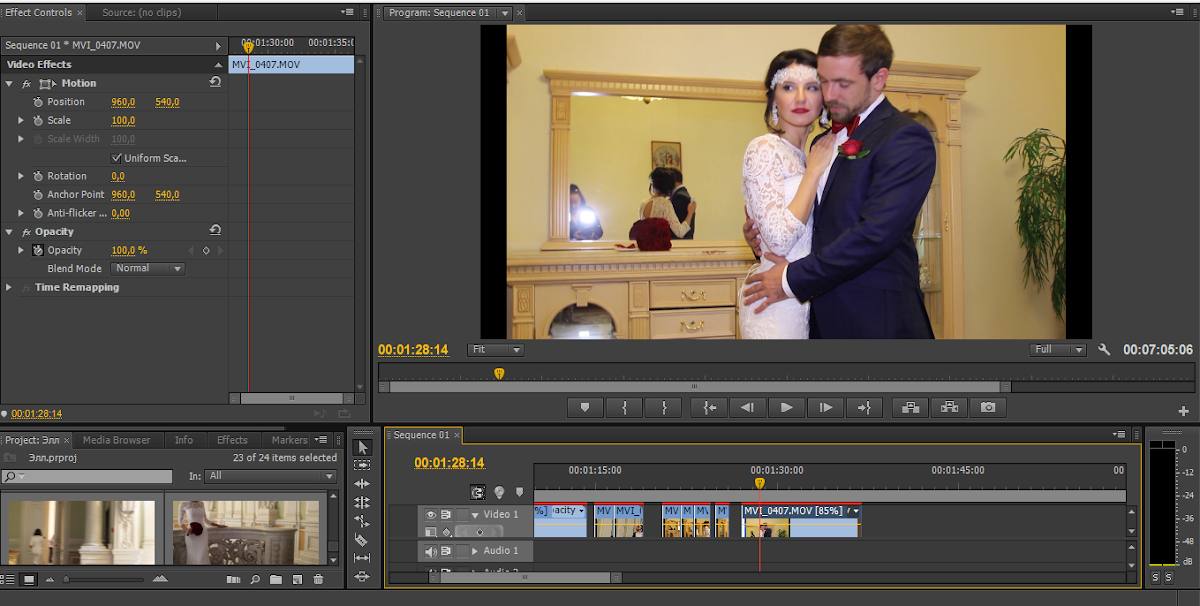The image size is (1200, 606).
Task: Toggle Uniform Scale checkbox
Action: click(x=116, y=158)
